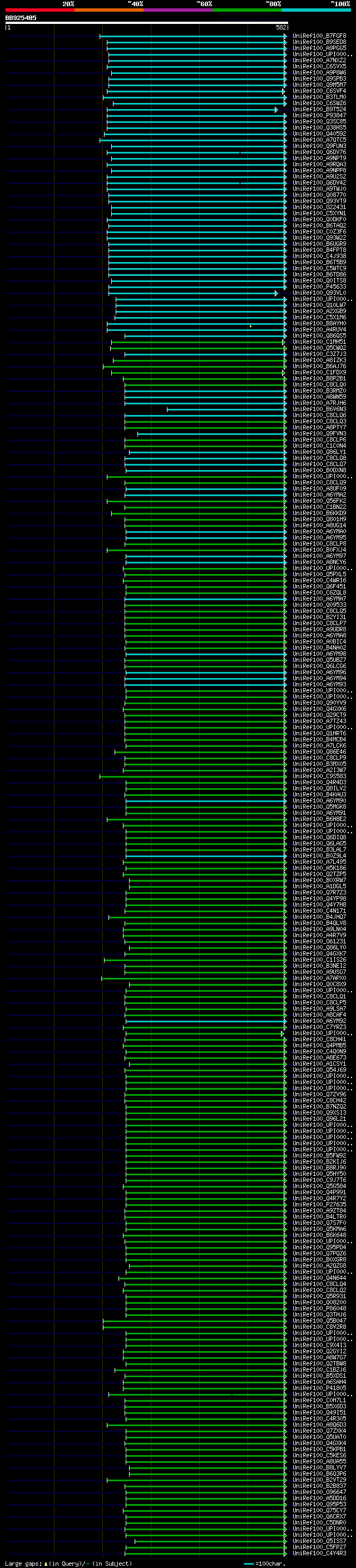Click the green alignment bar of UniRef100_Q5ISS7
356x1568 pixels.
[x=211, y=1542]
